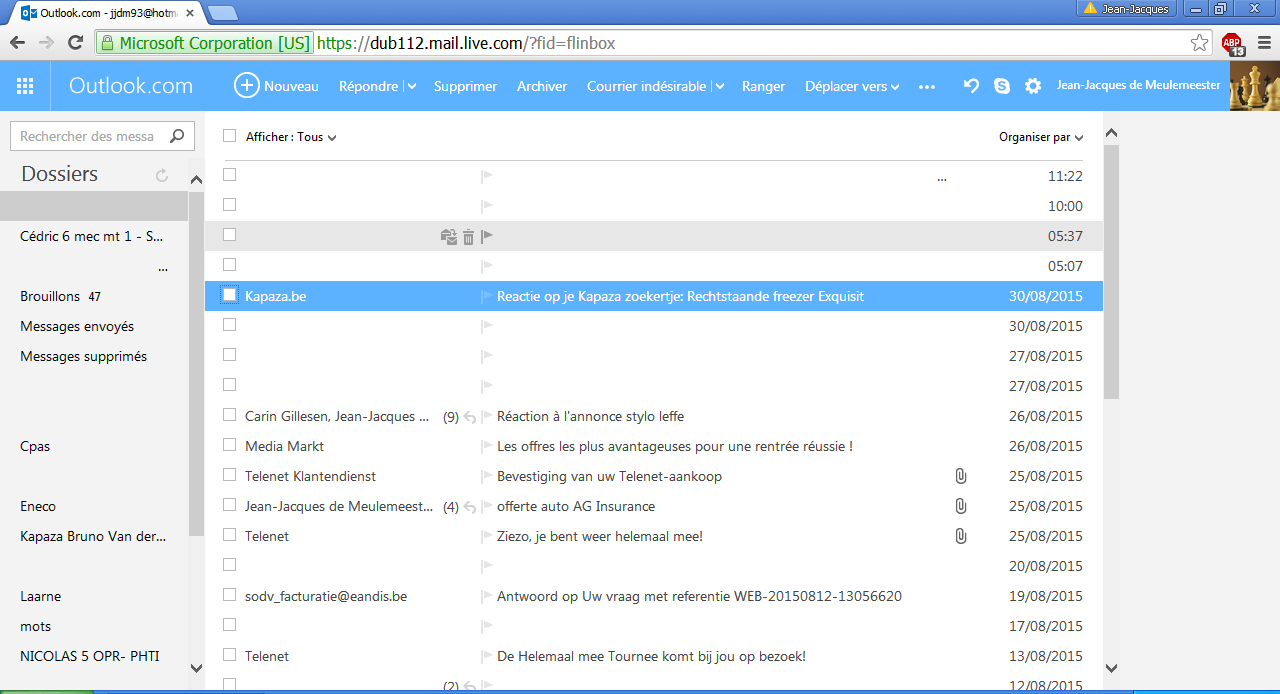Click Jean-Jacques de Meulemeester account name
The width and height of the screenshot is (1280, 694).
[1138, 86]
